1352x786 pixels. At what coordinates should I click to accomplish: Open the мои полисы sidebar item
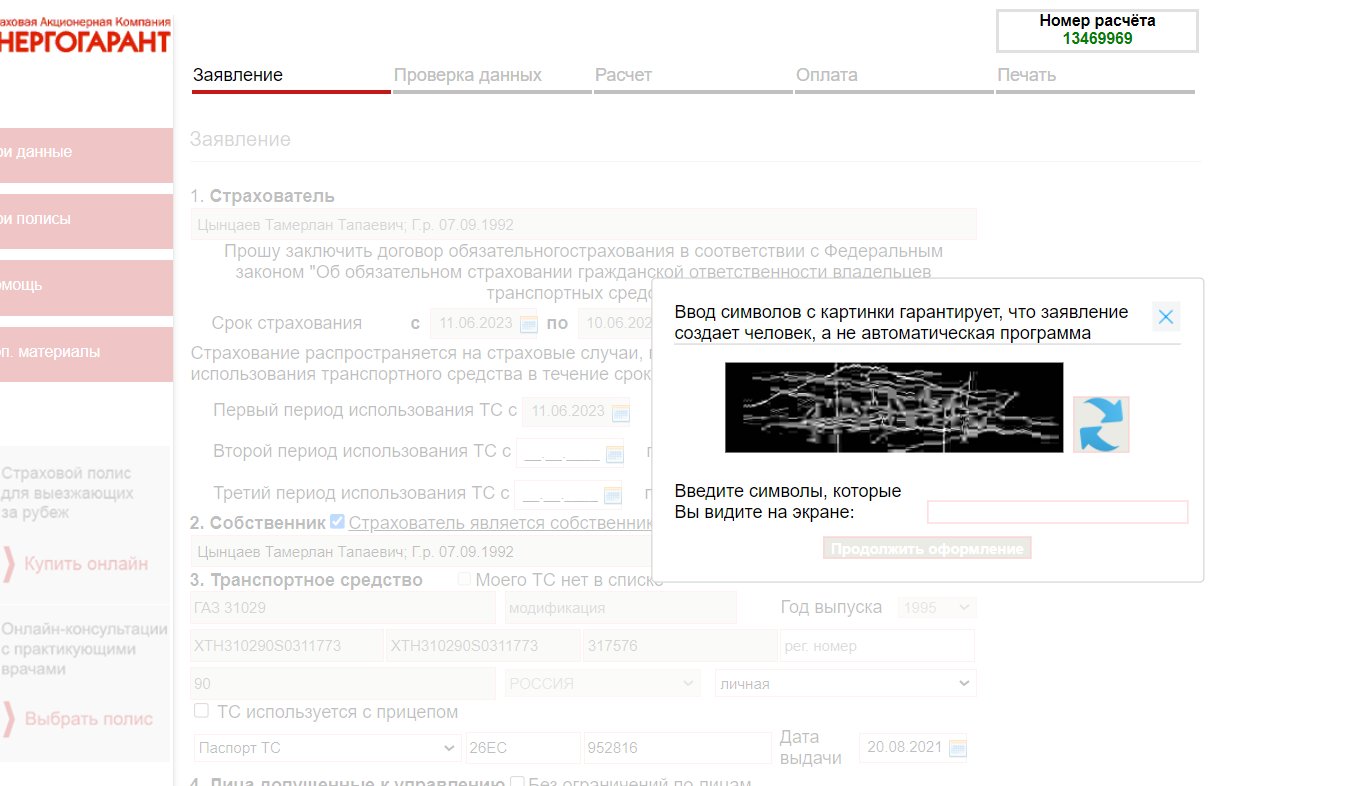(86, 220)
